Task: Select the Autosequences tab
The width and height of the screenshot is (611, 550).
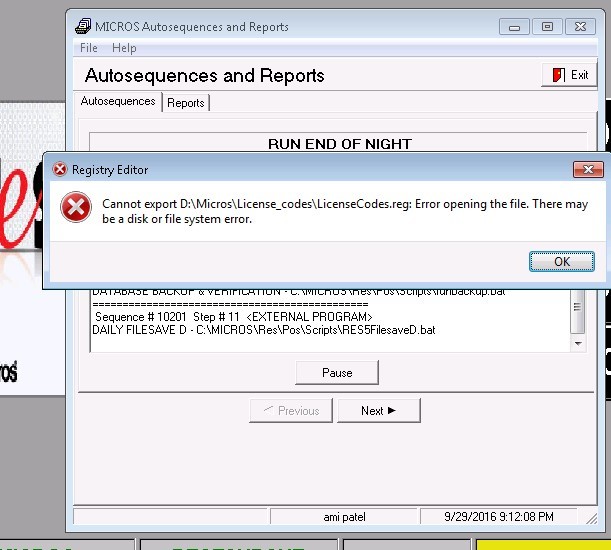Action: click(118, 101)
